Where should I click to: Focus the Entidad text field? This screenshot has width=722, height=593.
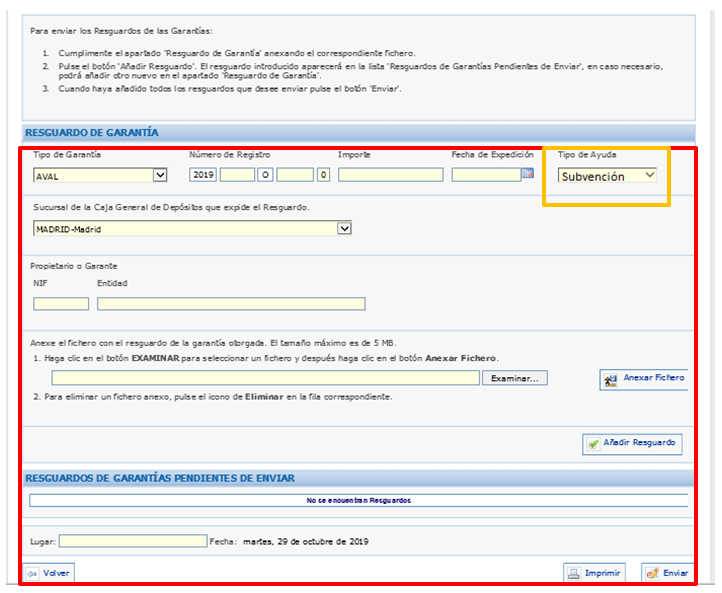pos(231,304)
